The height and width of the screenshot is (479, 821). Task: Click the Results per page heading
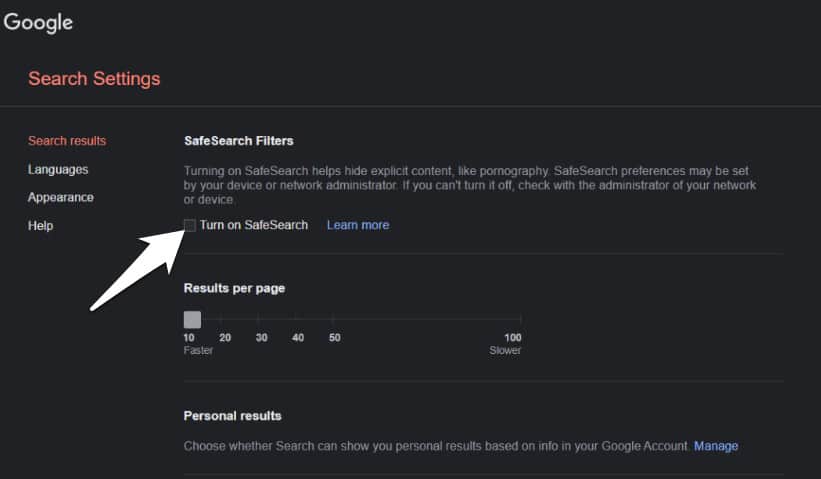click(x=235, y=288)
